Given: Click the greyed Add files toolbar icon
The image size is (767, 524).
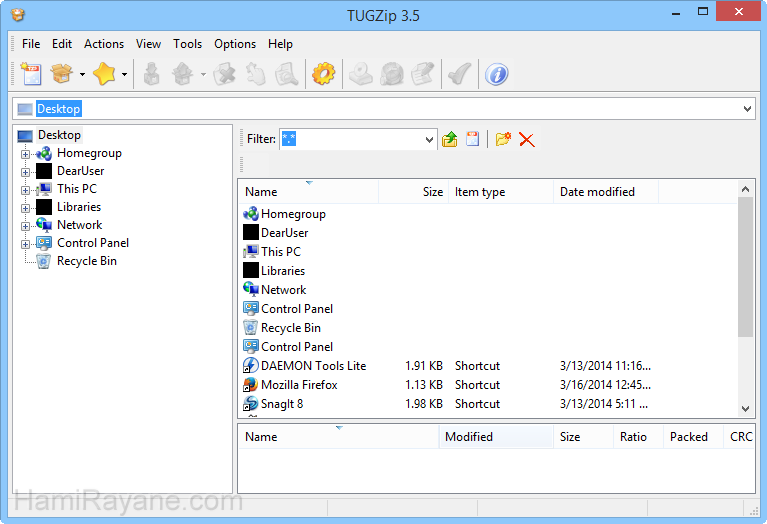Looking at the screenshot, I should click(x=182, y=74).
